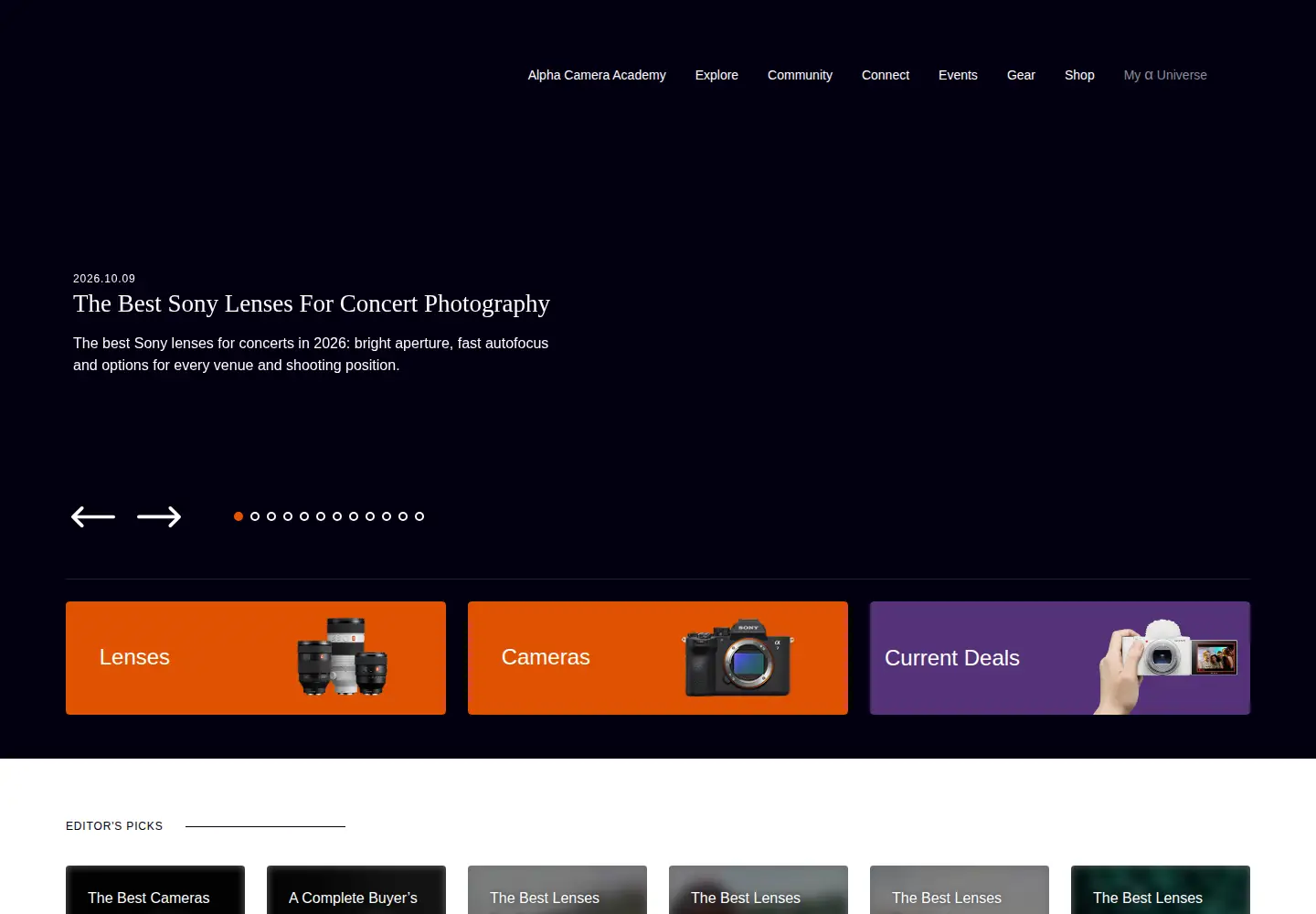Open A Complete Buyer's guide card
The height and width of the screenshot is (914, 1316).
click(x=356, y=890)
